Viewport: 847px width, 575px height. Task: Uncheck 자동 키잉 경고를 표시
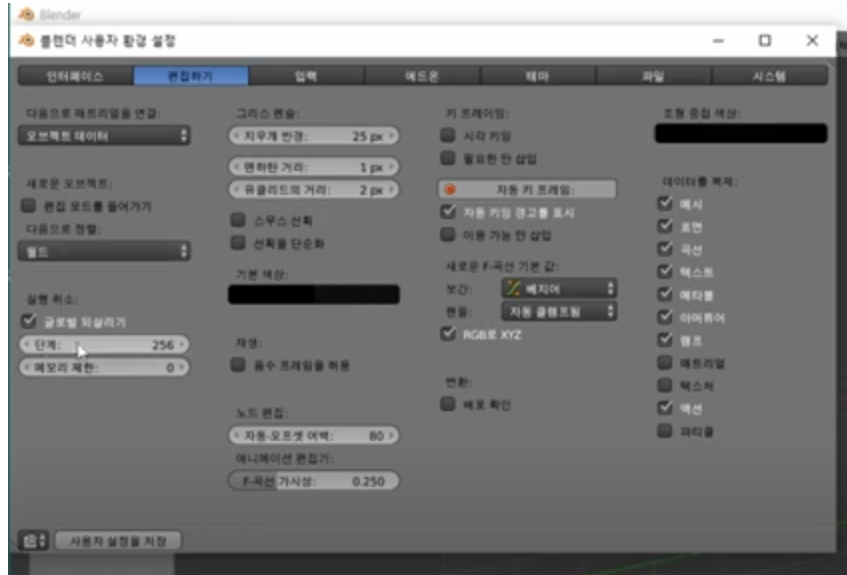tap(448, 211)
